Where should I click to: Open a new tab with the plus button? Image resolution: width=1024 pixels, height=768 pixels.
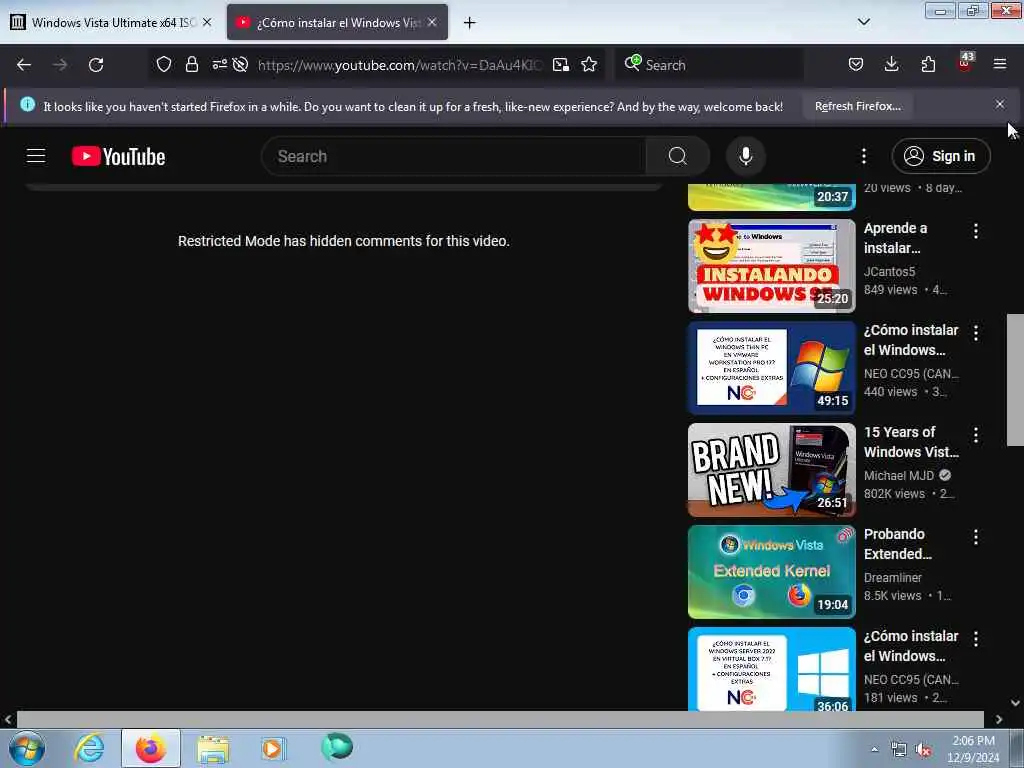pyautogui.click(x=469, y=23)
